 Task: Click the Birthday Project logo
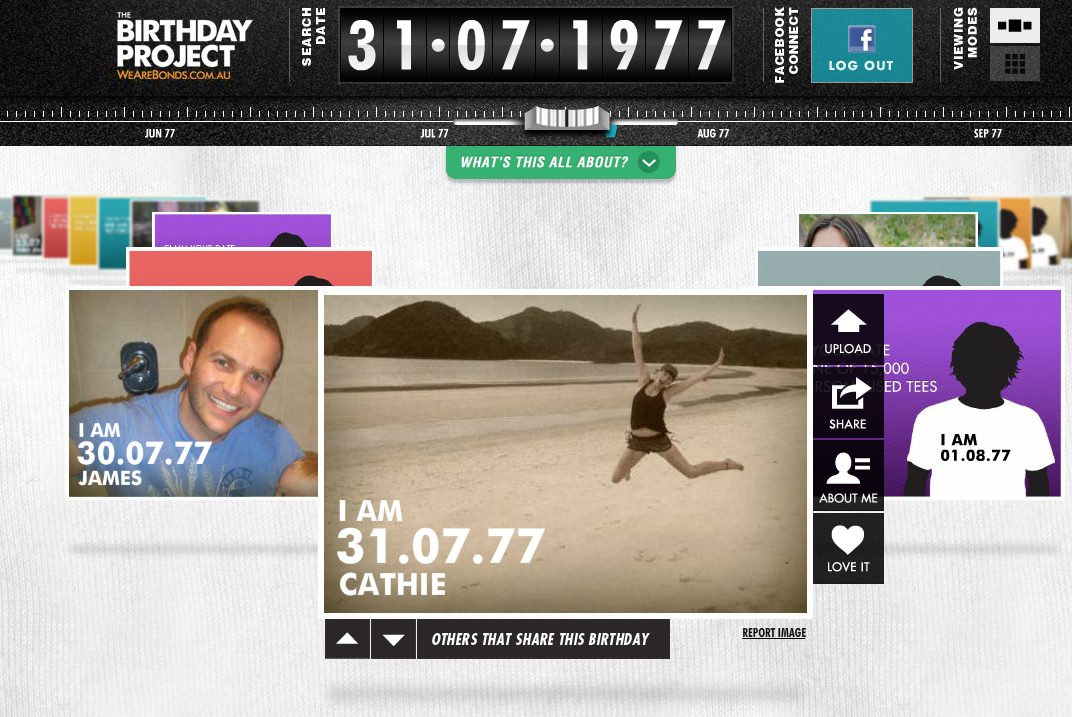click(x=183, y=46)
